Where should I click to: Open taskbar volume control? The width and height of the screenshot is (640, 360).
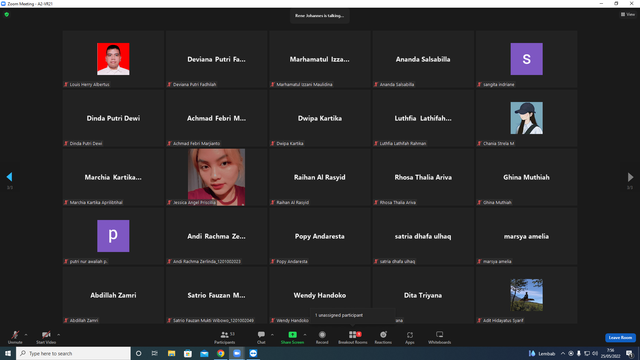click(x=595, y=353)
